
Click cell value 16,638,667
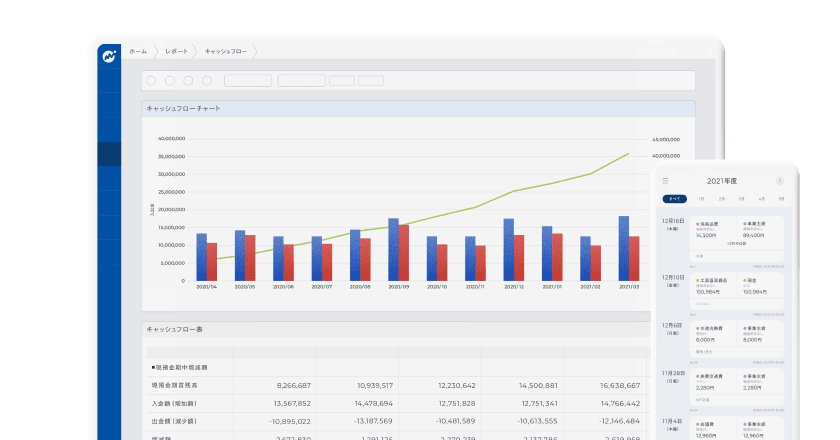[x=620, y=385]
